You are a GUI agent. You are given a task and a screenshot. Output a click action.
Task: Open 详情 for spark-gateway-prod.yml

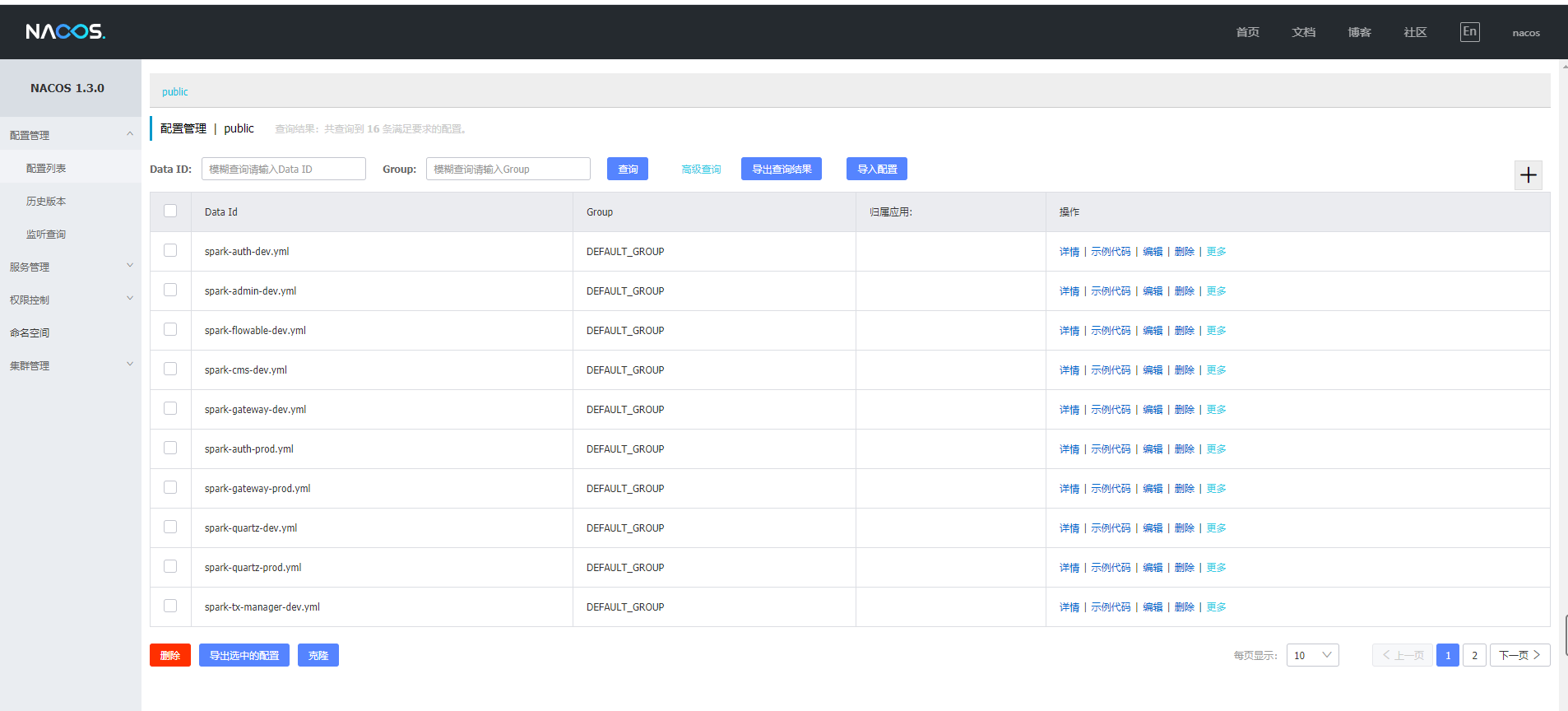point(1069,489)
